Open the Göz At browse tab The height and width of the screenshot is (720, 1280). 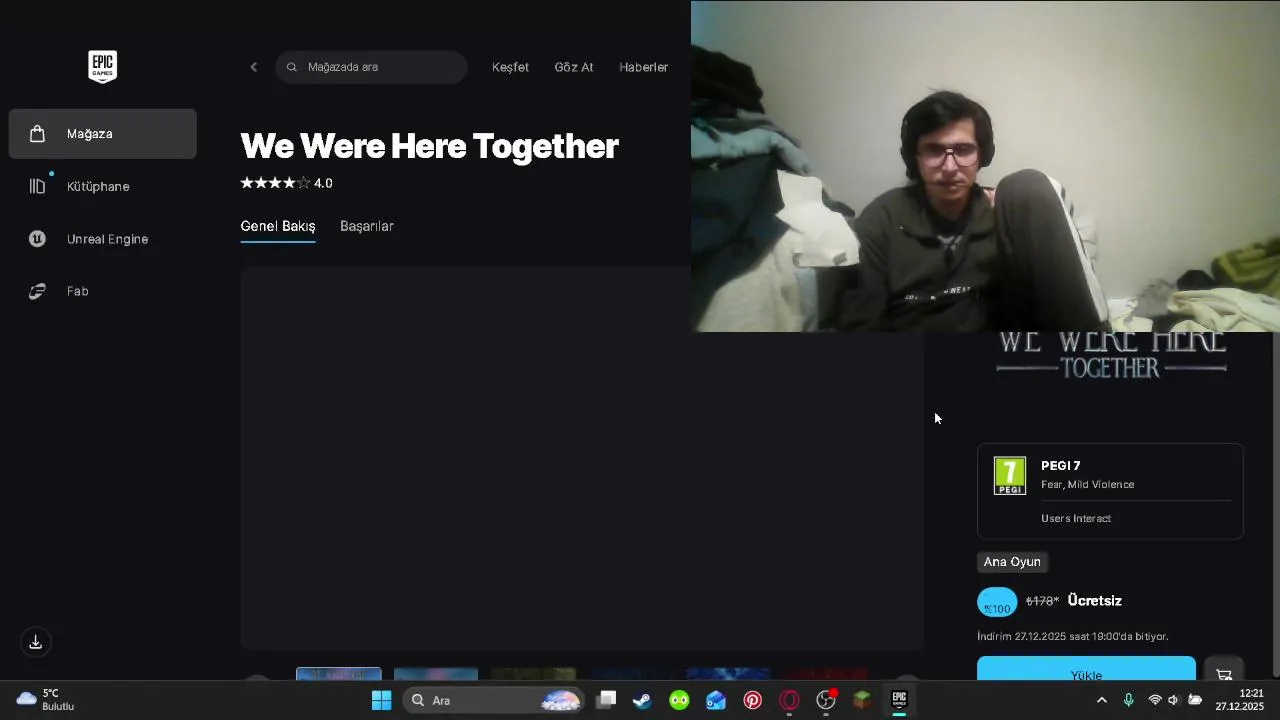(x=574, y=67)
